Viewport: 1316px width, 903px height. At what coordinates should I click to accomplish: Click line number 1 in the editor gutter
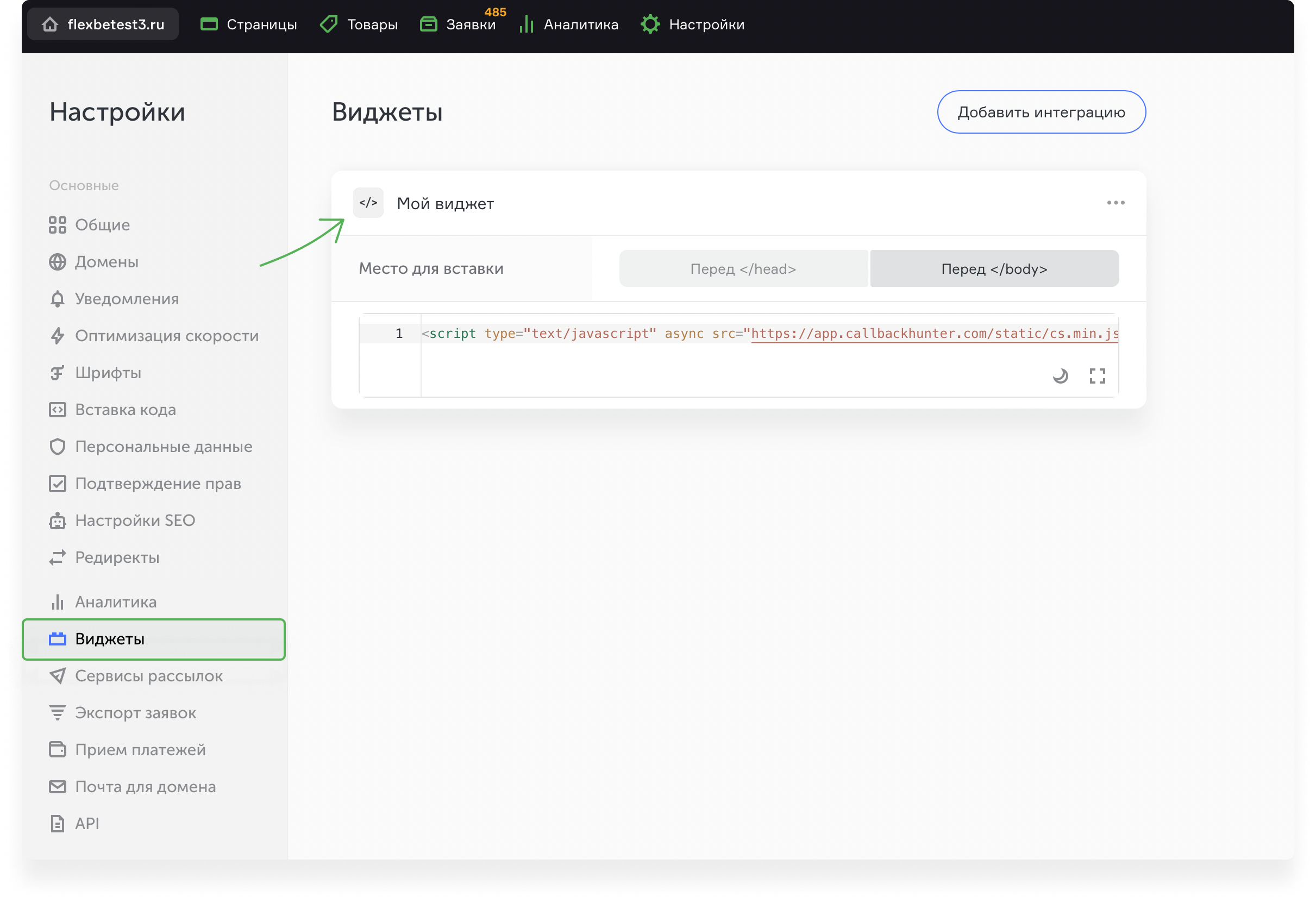tap(399, 334)
